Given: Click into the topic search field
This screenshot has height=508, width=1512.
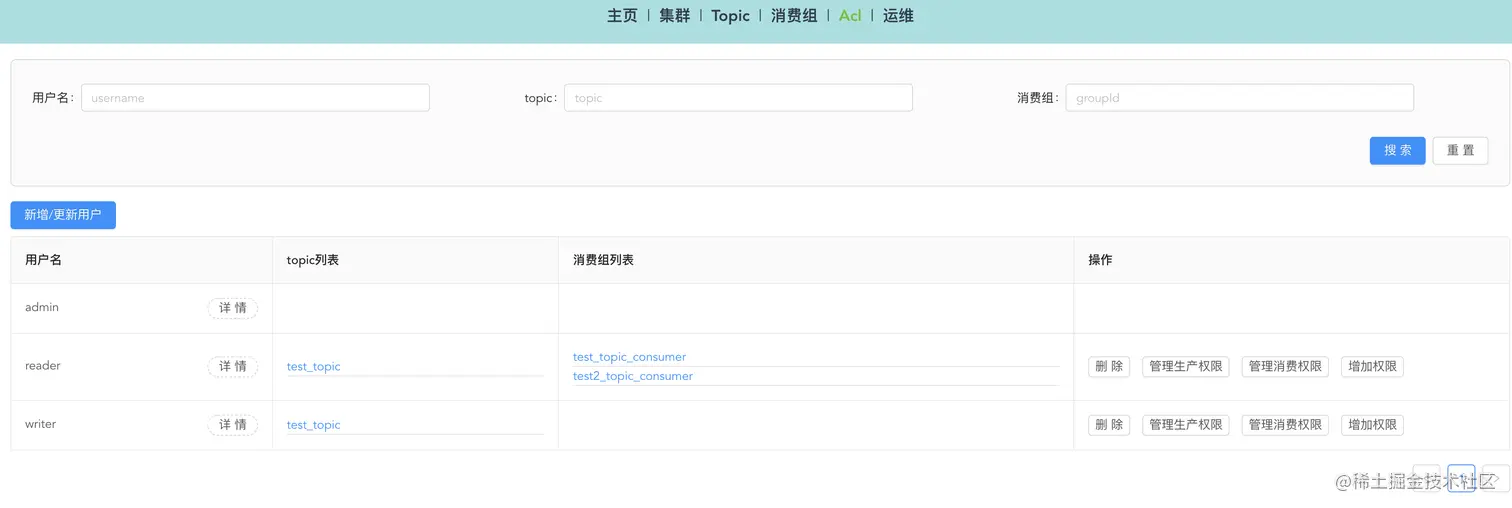Looking at the screenshot, I should coord(738,98).
